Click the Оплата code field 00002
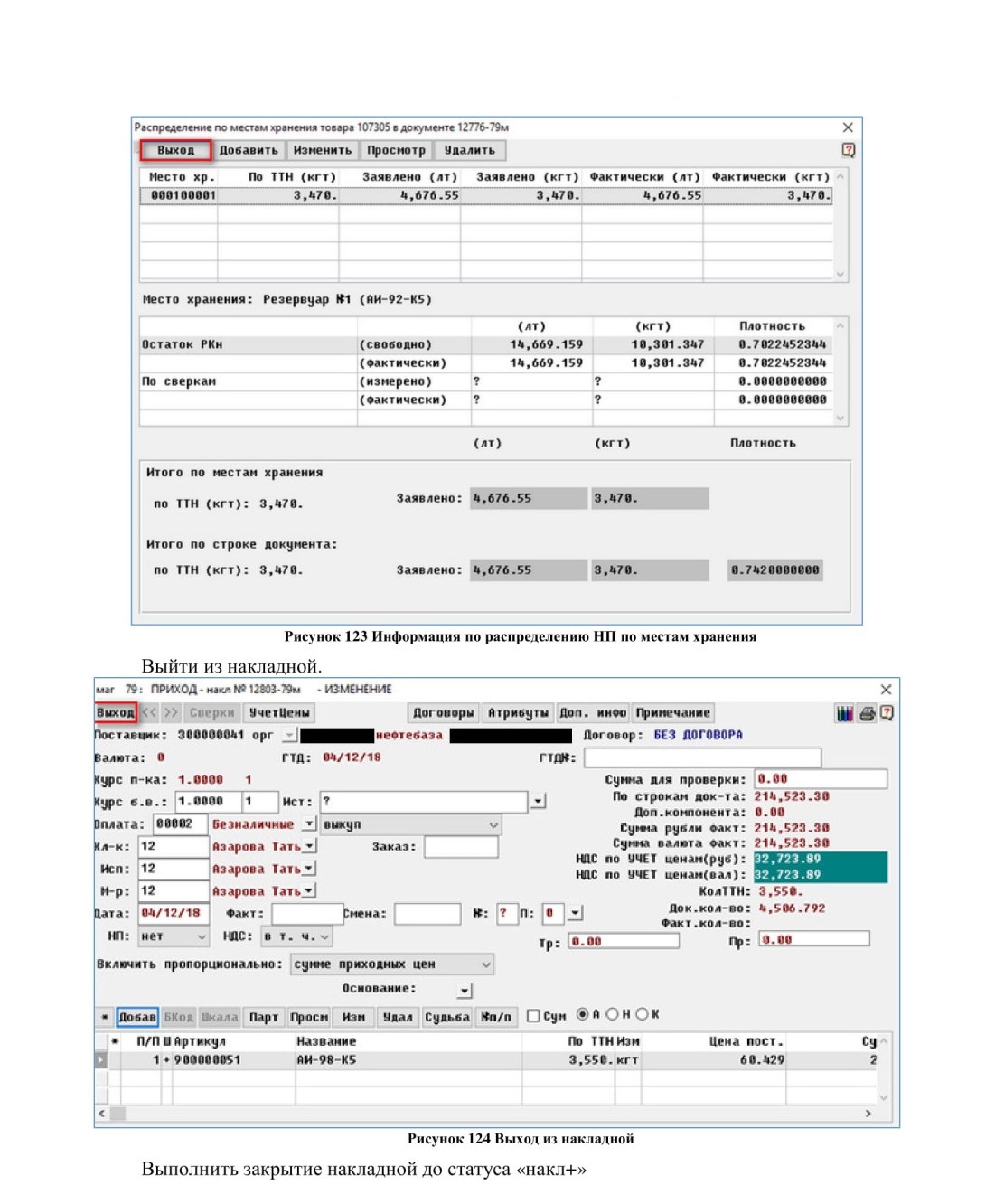 [181, 823]
